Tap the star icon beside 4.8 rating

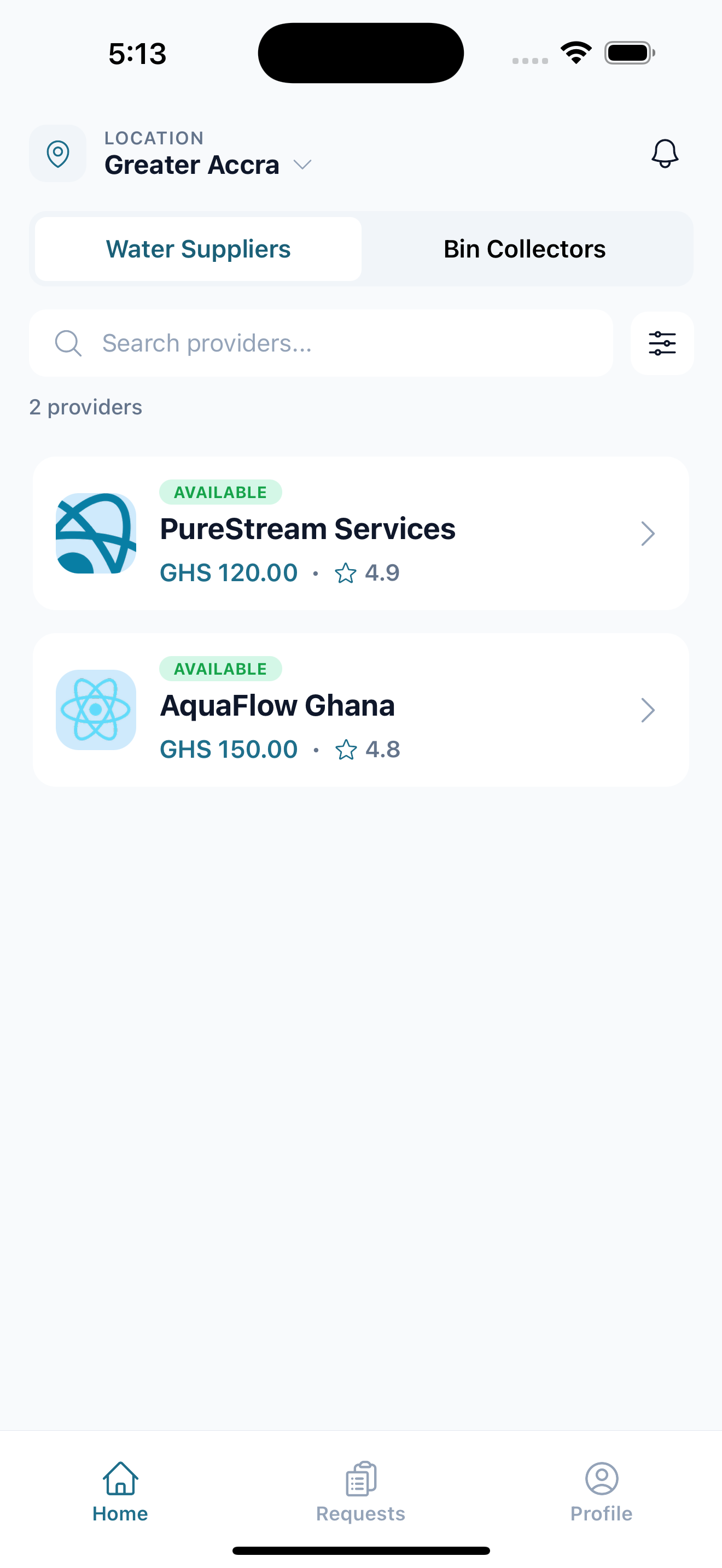pos(346,750)
